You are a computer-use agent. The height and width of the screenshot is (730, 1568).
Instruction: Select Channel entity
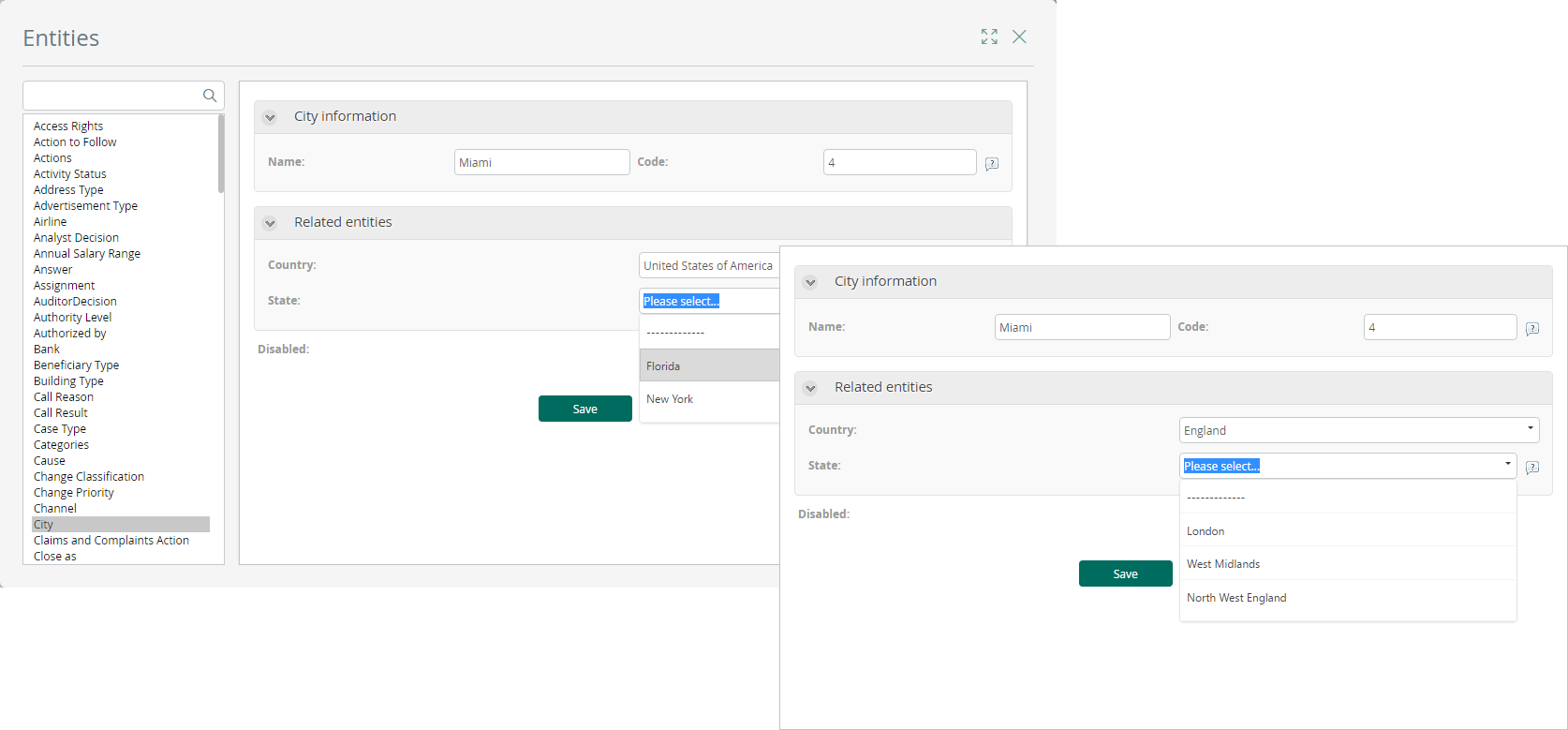(55, 508)
